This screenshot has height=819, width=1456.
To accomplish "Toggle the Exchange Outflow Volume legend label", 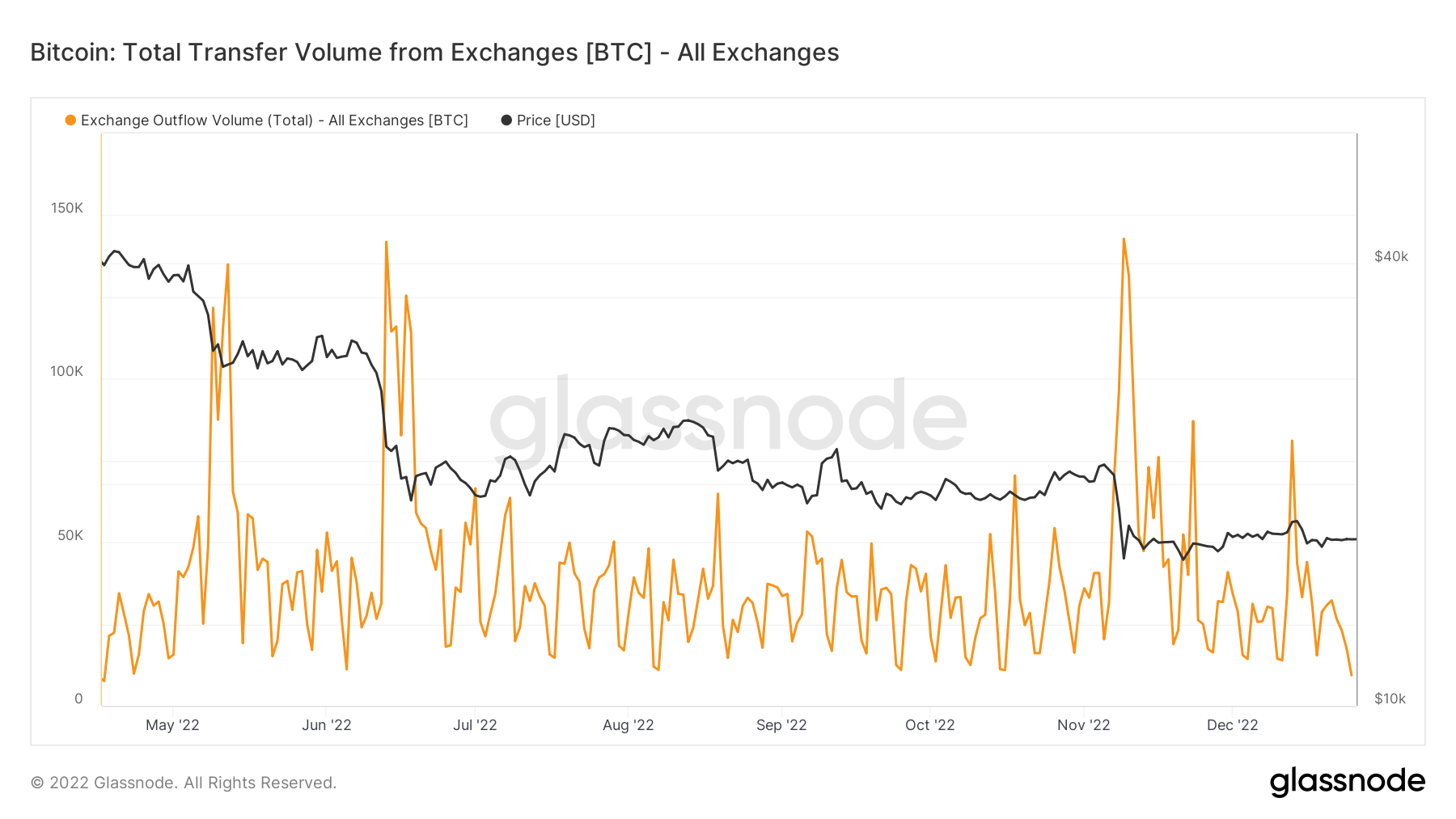I will 274,120.
